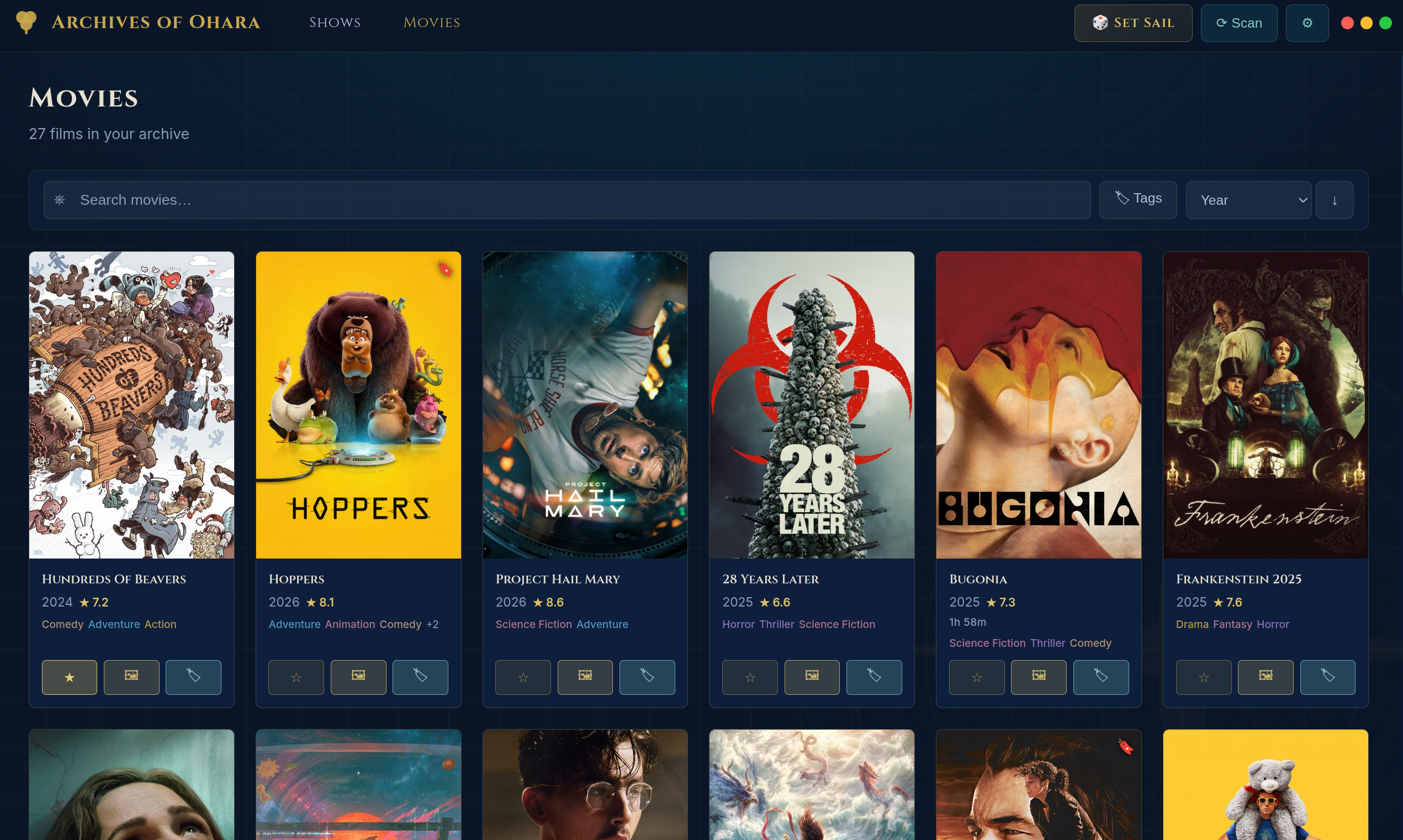
Task: Switch to the Shows tab
Action: 335,23
